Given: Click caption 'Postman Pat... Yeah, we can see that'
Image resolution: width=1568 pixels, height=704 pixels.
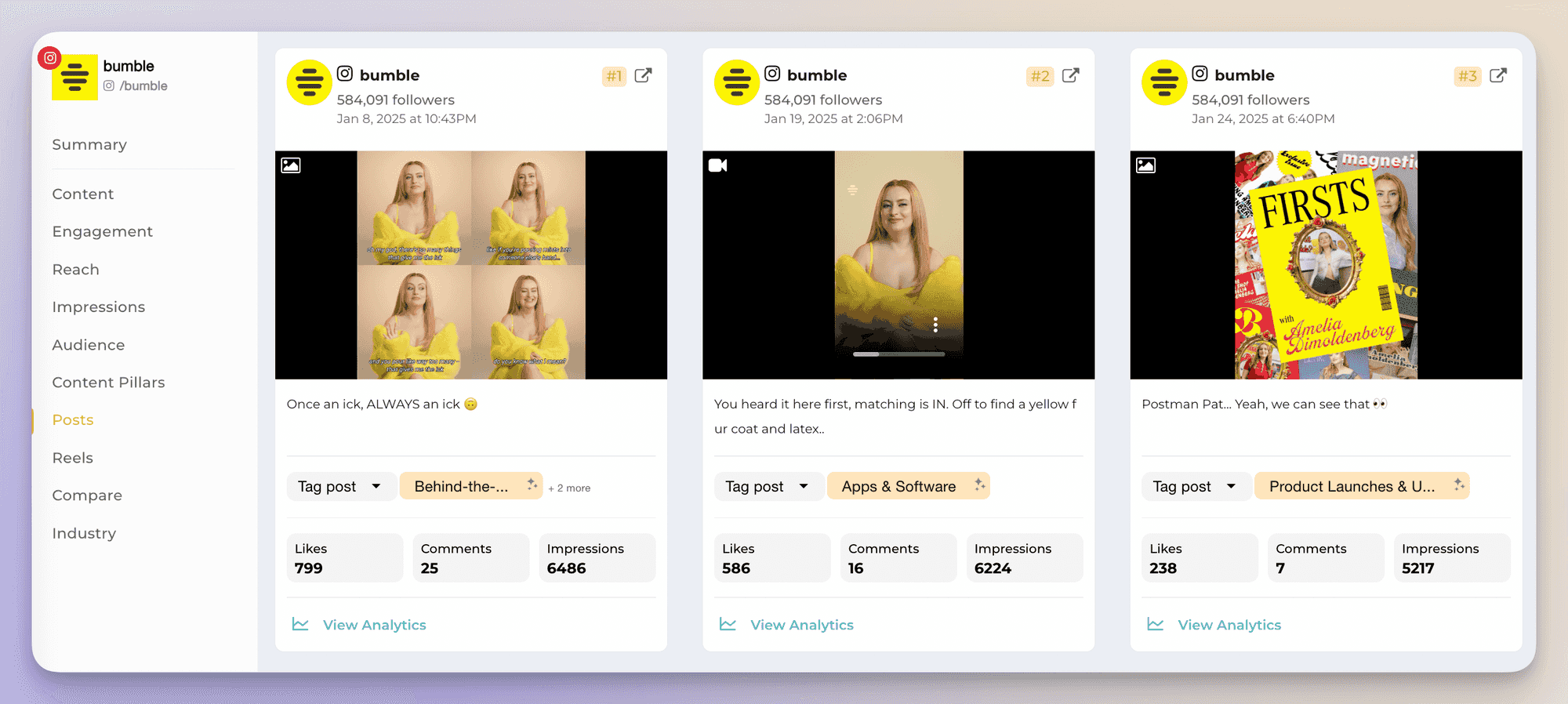Looking at the screenshot, I should [x=1264, y=404].
